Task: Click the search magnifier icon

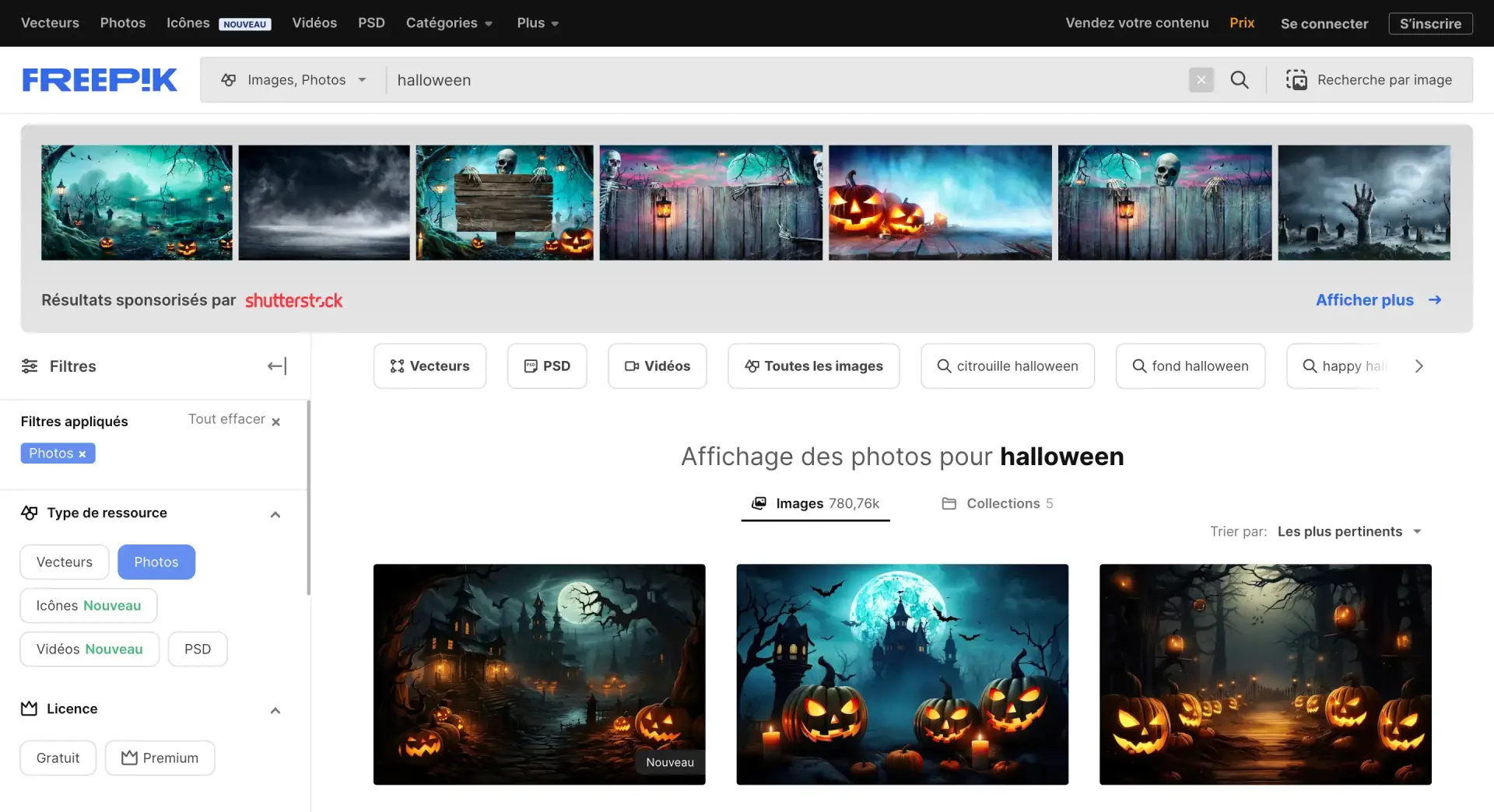Action: pos(1240,80)
